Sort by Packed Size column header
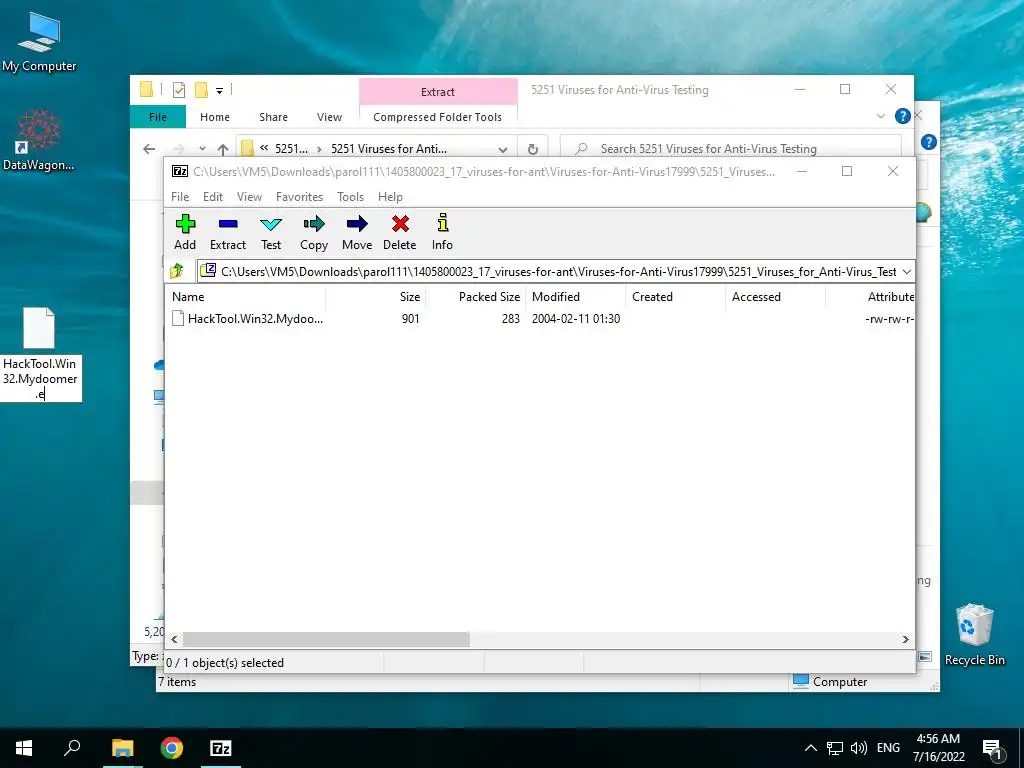This screenshot has width=1024, height=768. [476, 296]
